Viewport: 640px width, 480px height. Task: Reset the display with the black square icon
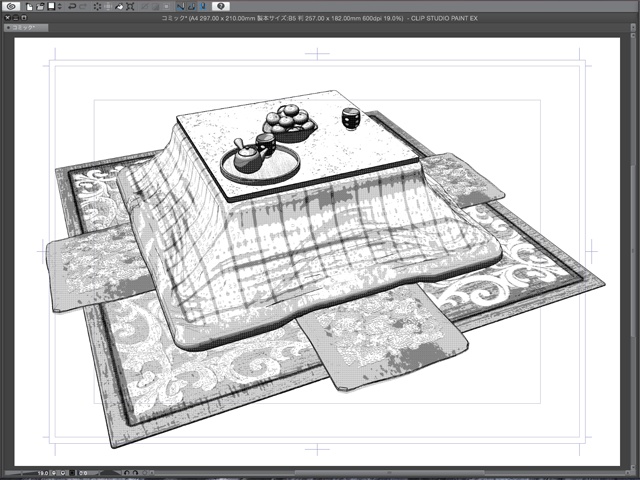[x=72, y=473]
